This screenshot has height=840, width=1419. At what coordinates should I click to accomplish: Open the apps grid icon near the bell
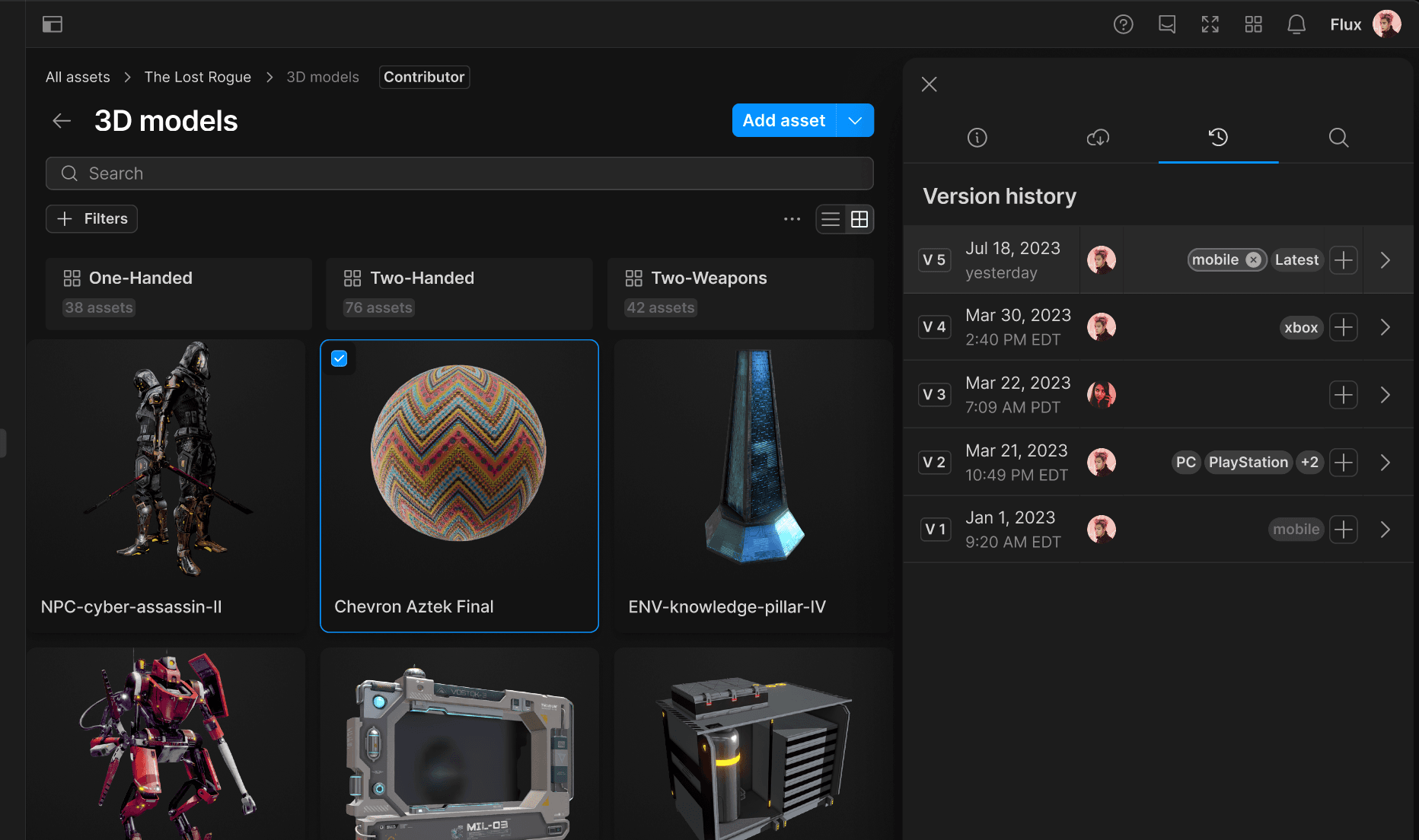pyautogui.click(x=1253, y=24)
